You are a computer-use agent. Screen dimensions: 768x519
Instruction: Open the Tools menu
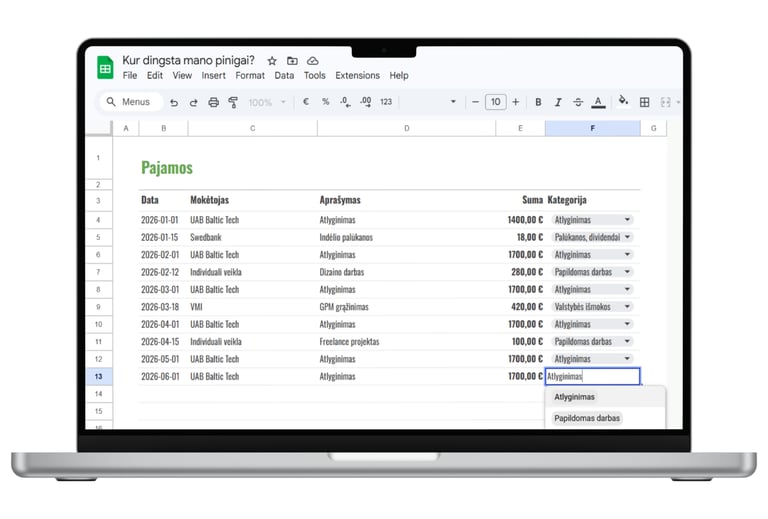pyautogui.click(x=314, y=75)
